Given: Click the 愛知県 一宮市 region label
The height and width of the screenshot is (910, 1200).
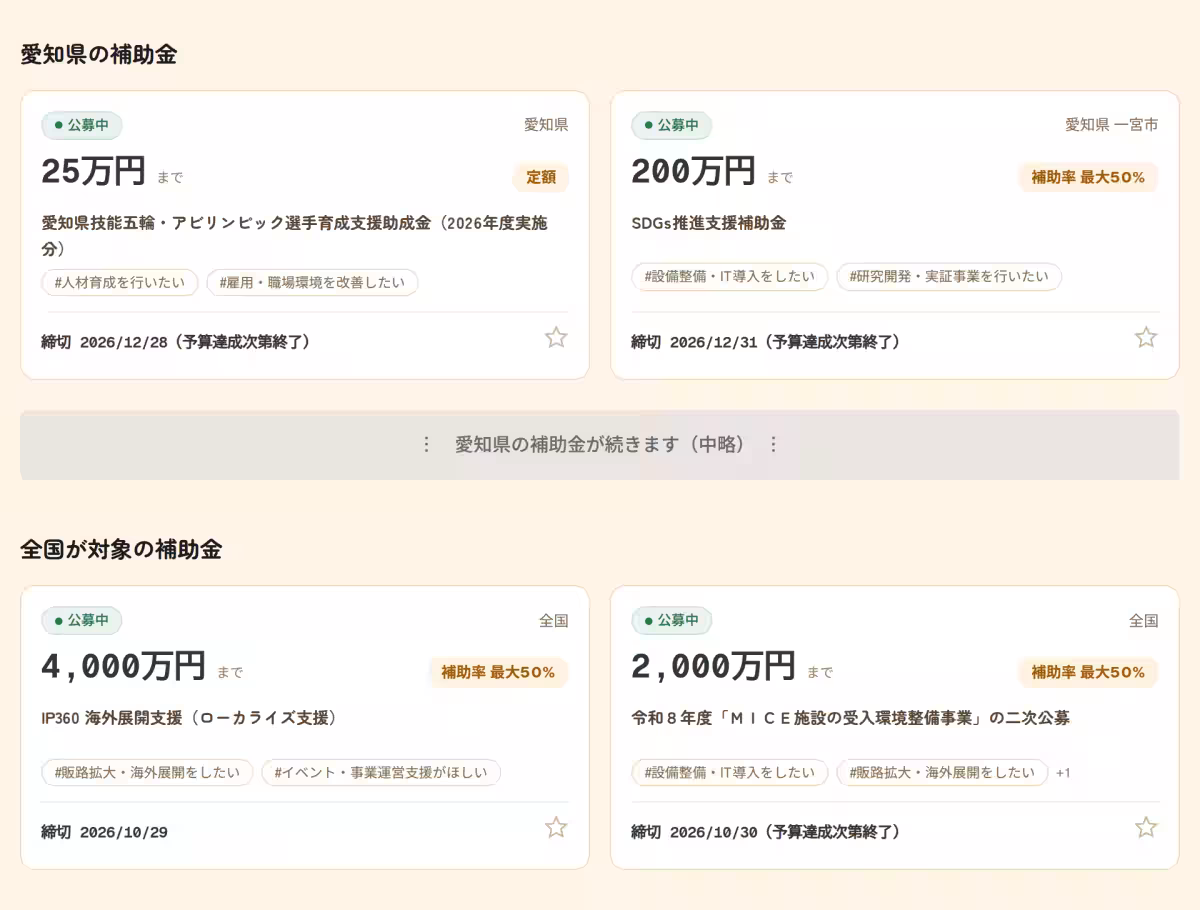Looking at the screenshot, I should (1112, 125).
